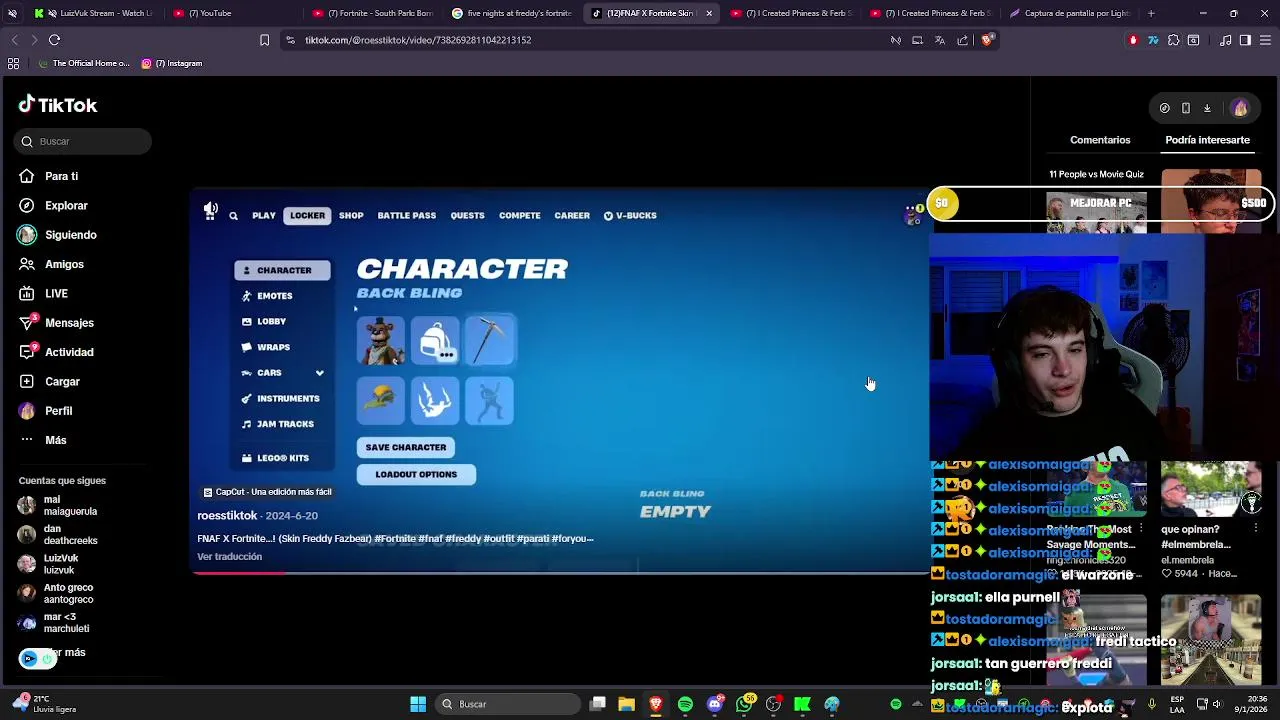Open the browser extensions puzzle icon
The image size is (1280, 720).
1173,40
